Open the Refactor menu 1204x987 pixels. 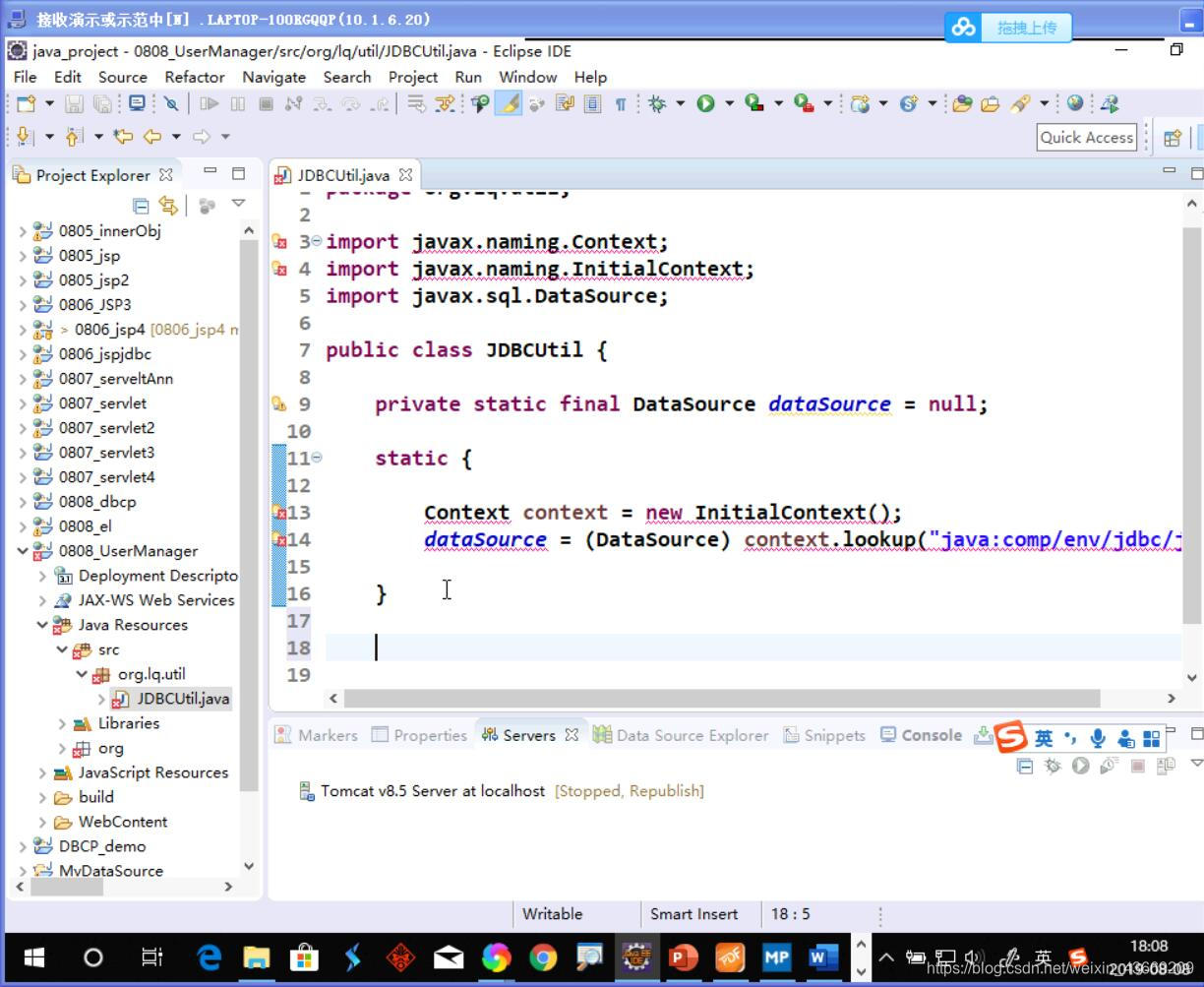195,77
